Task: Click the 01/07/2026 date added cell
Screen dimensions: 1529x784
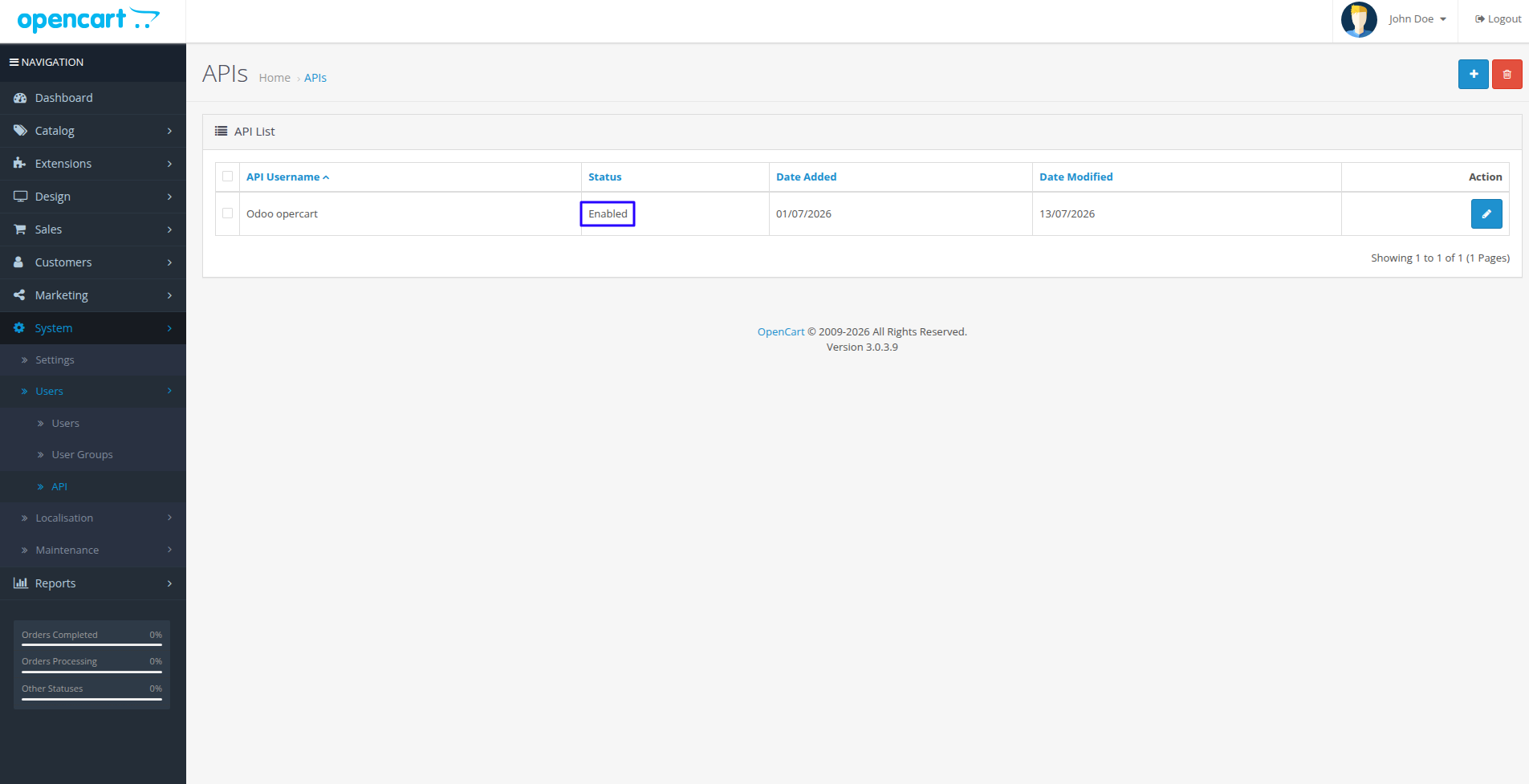Action: 901,214
